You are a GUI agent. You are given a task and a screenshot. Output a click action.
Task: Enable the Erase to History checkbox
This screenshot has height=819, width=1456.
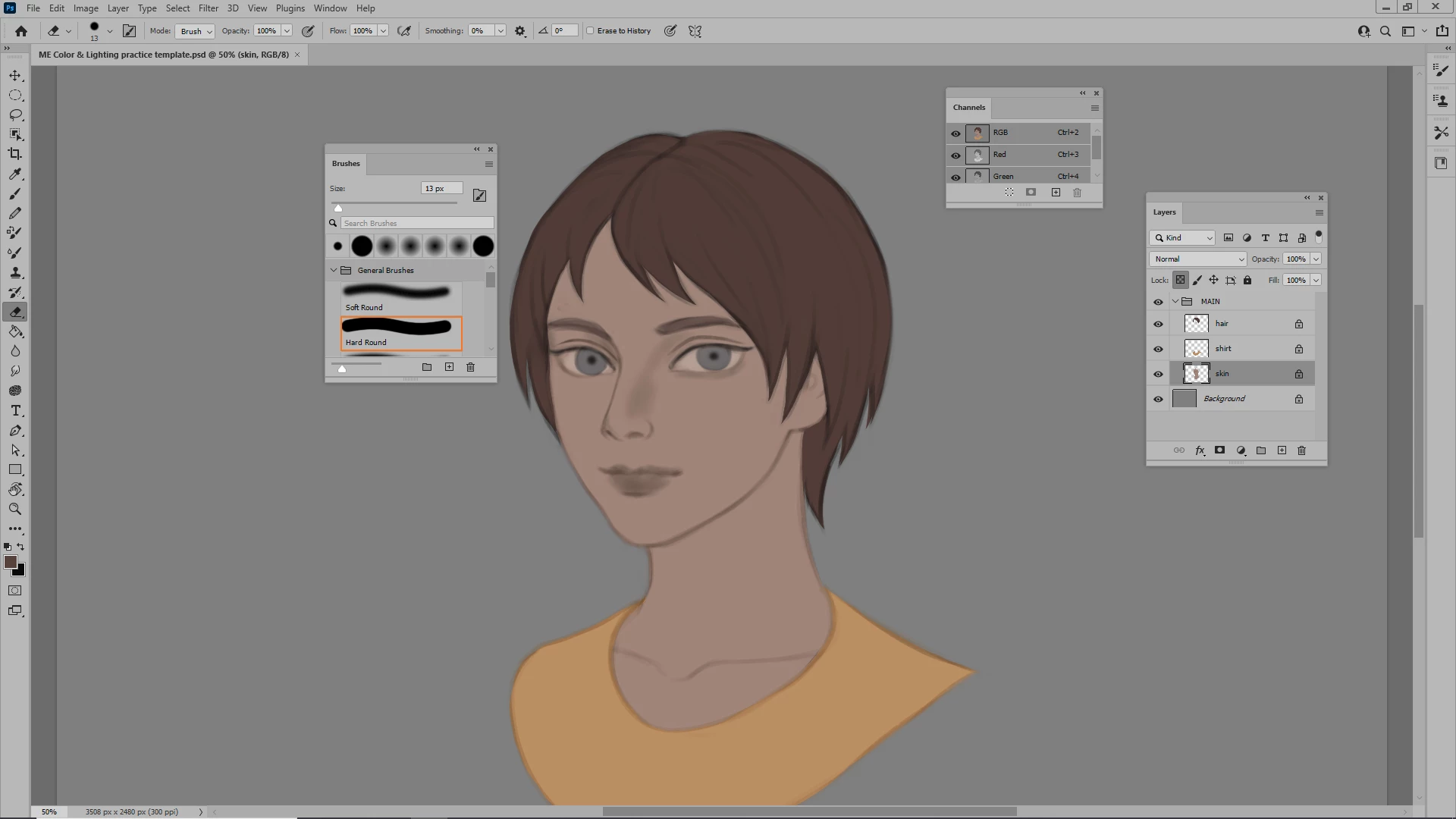click(x=590, y=31)
